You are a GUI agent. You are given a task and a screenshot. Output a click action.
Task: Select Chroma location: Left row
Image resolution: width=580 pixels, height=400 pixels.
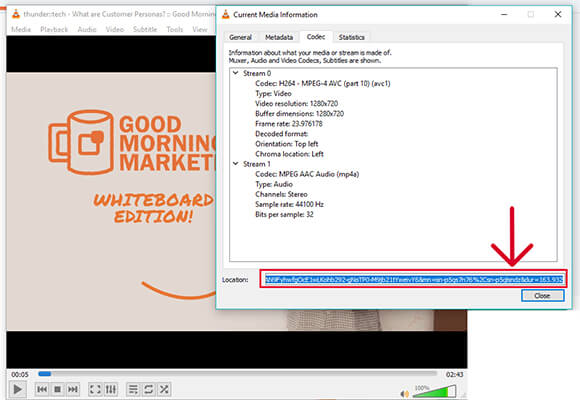289,154
